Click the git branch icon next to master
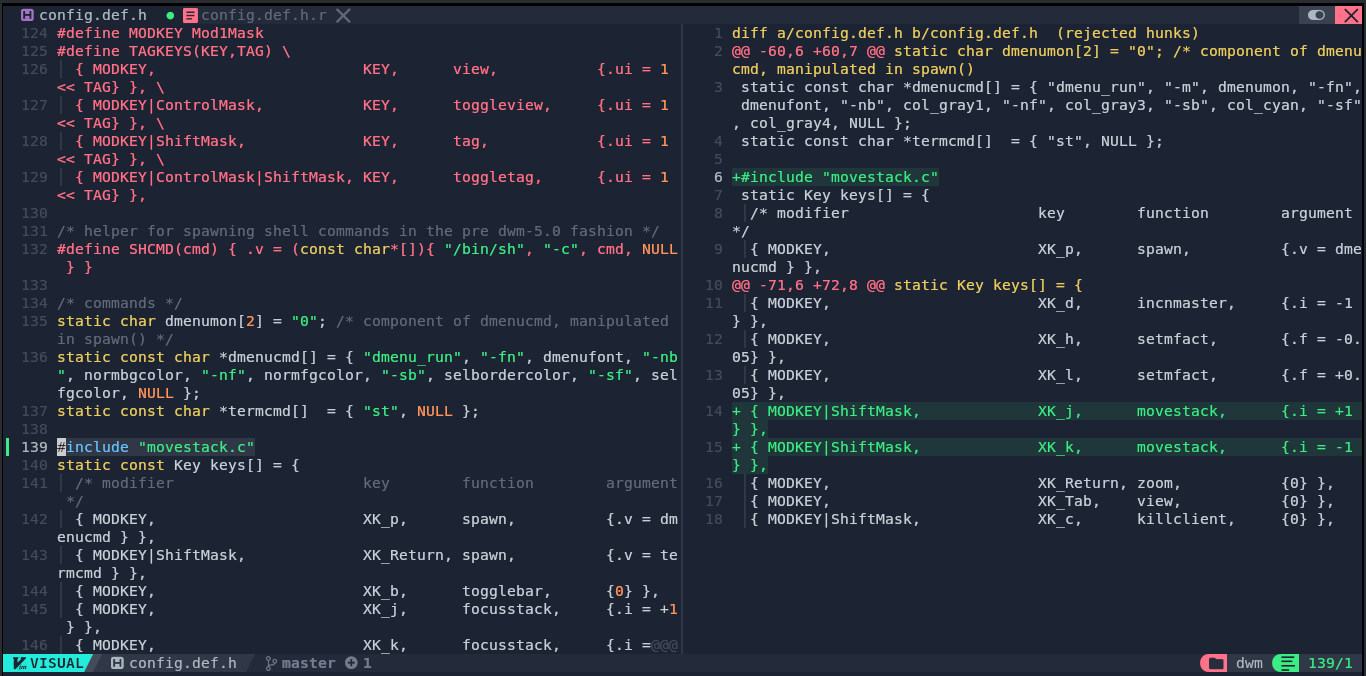 click(270, 663)
